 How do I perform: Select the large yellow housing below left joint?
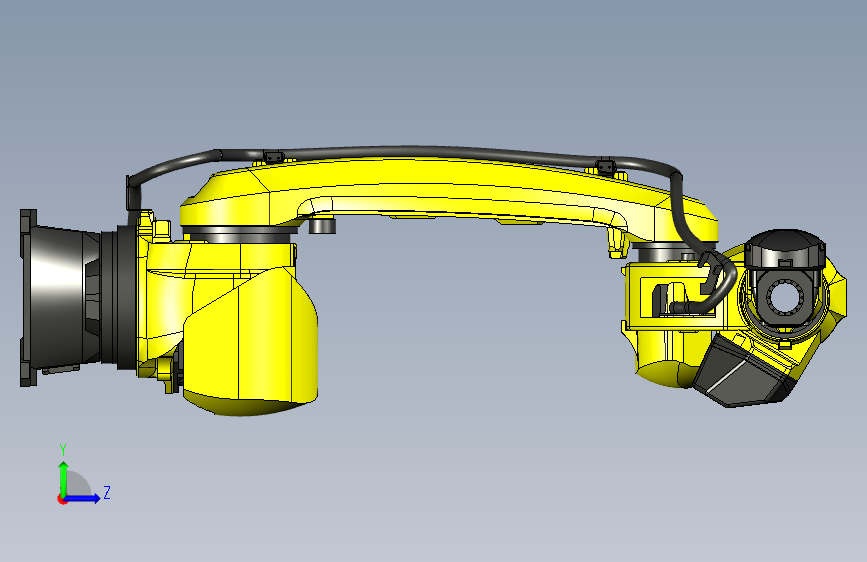pyautogui.click(x=252, y=343)
